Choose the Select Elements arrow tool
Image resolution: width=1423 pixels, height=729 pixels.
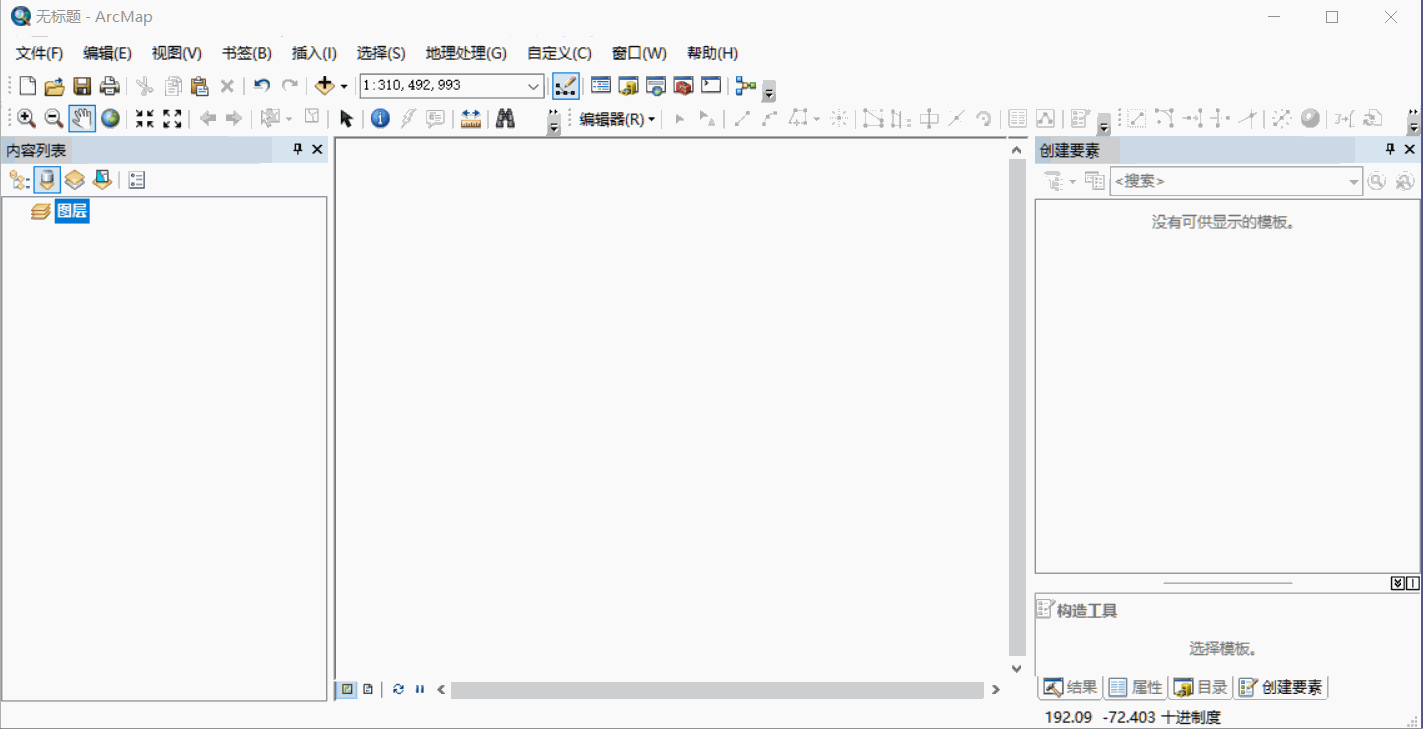click(346, 119)
